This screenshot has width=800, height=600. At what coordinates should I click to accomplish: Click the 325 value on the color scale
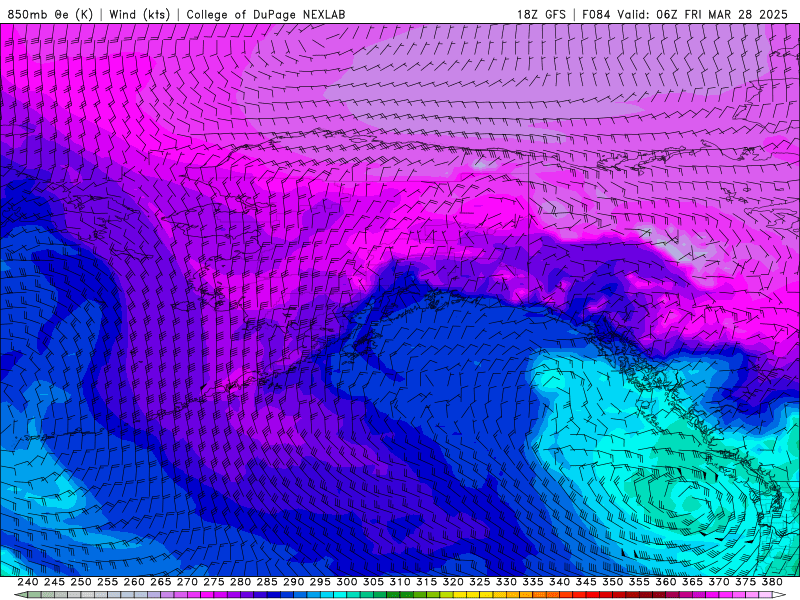[x=480, y=582]
